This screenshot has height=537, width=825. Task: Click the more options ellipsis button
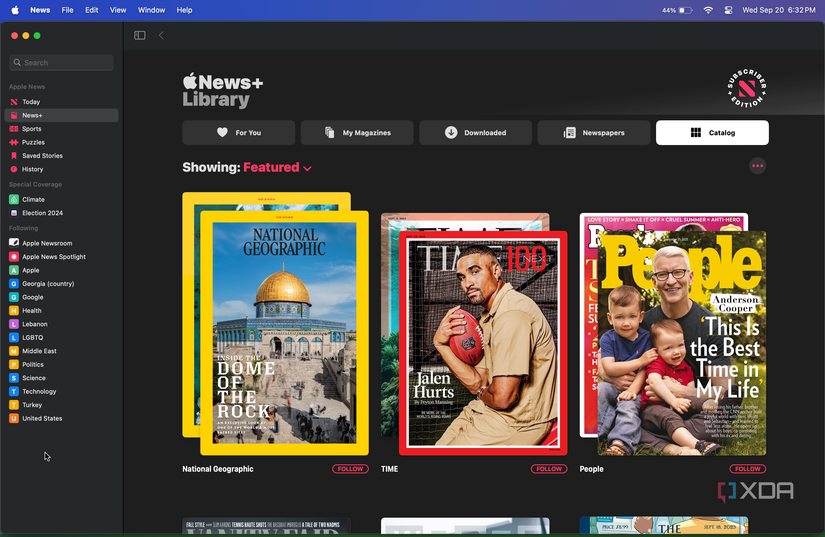[x=757, y=166]
